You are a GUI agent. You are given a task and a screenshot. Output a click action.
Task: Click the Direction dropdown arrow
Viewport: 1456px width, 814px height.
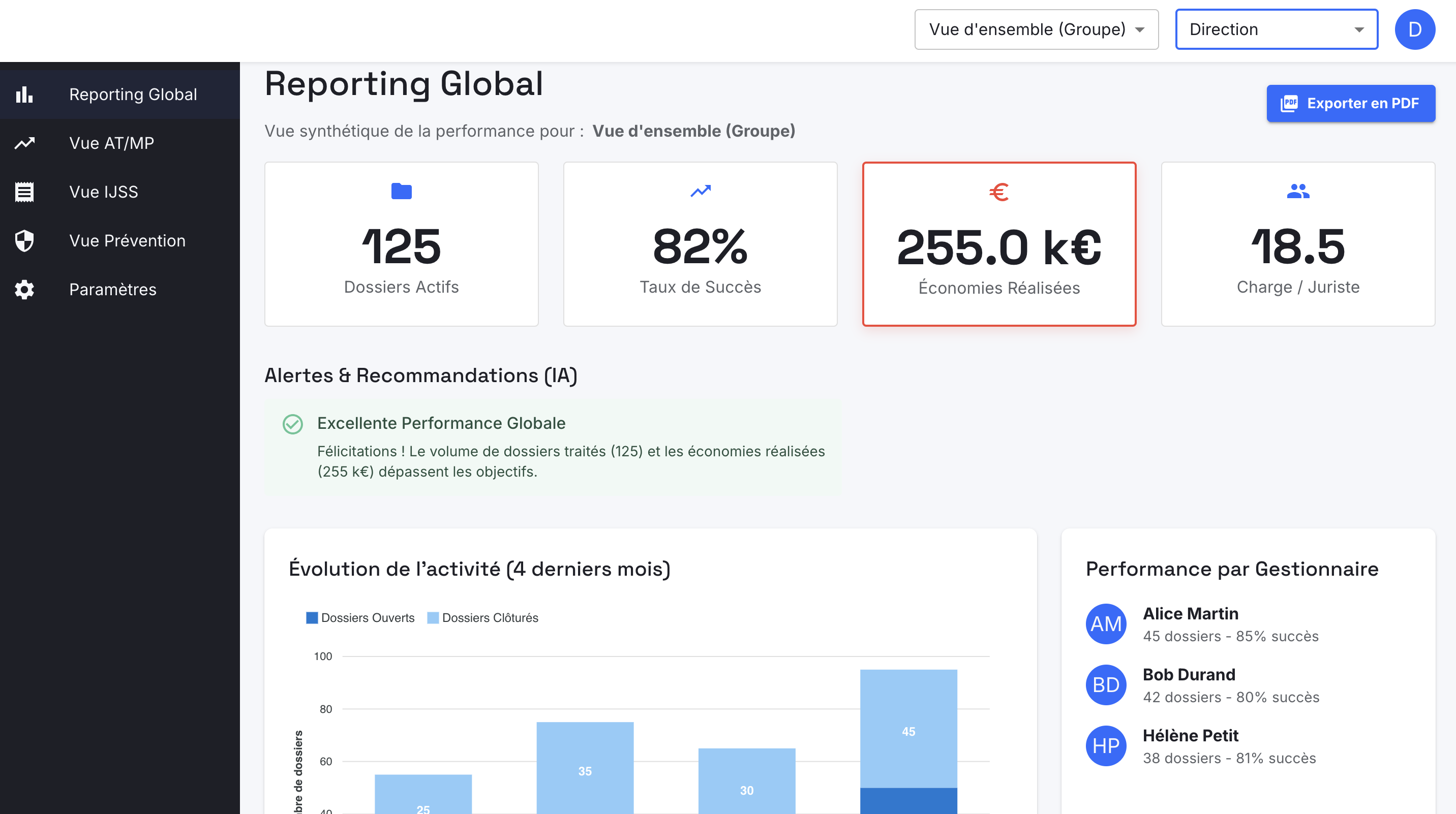tap(1359, 30)
